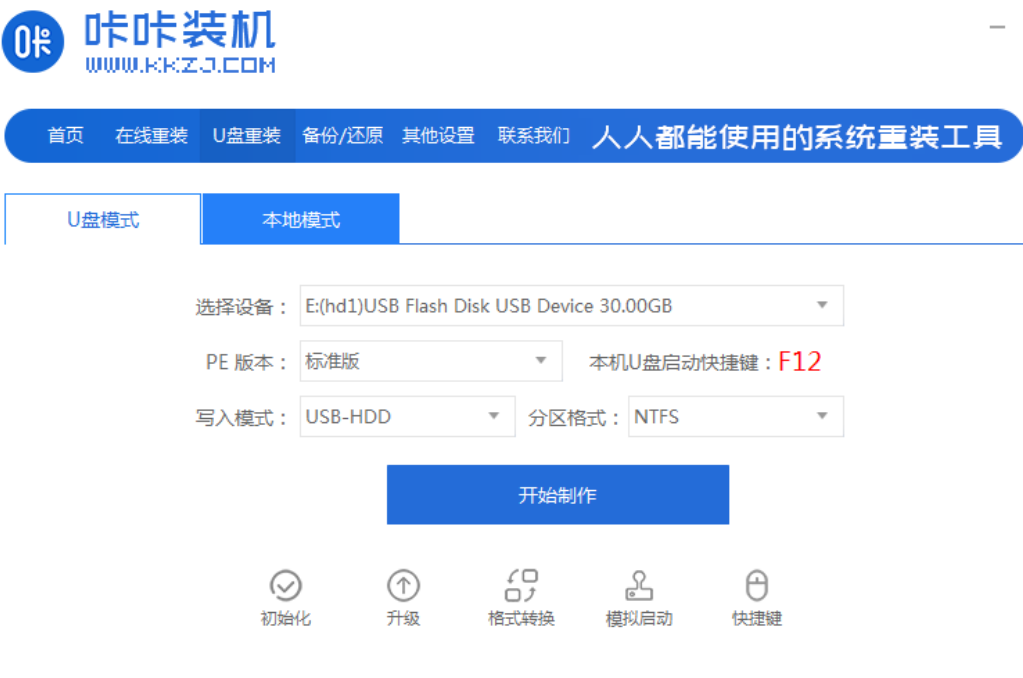Click the 初始化 initialize icon
Viewport: 1023px width, 678px height.
tap(286, 585)
